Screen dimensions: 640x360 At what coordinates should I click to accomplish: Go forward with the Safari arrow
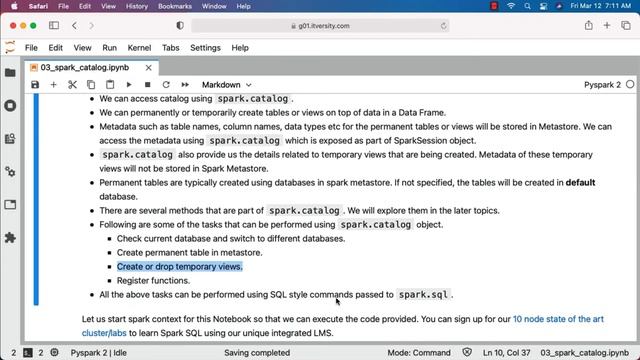[x=91, y=25]
